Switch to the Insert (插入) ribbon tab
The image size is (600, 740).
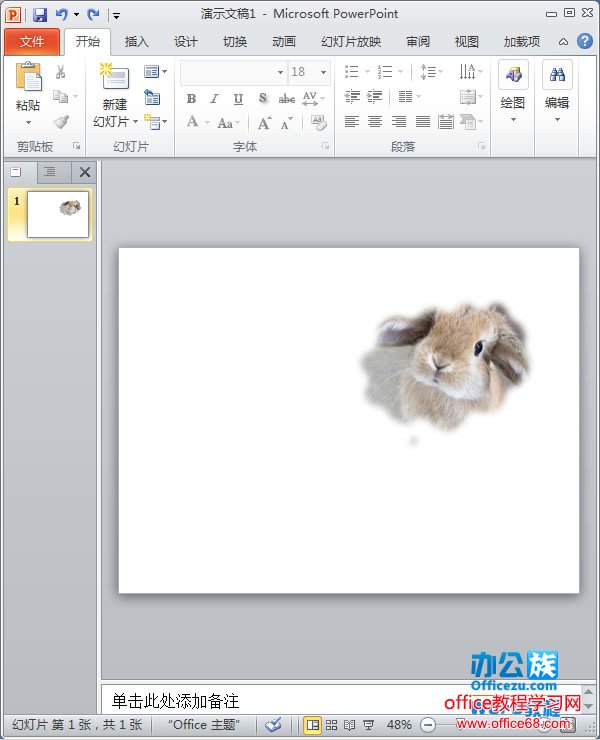pyautogui.click(x=136, y=41)
